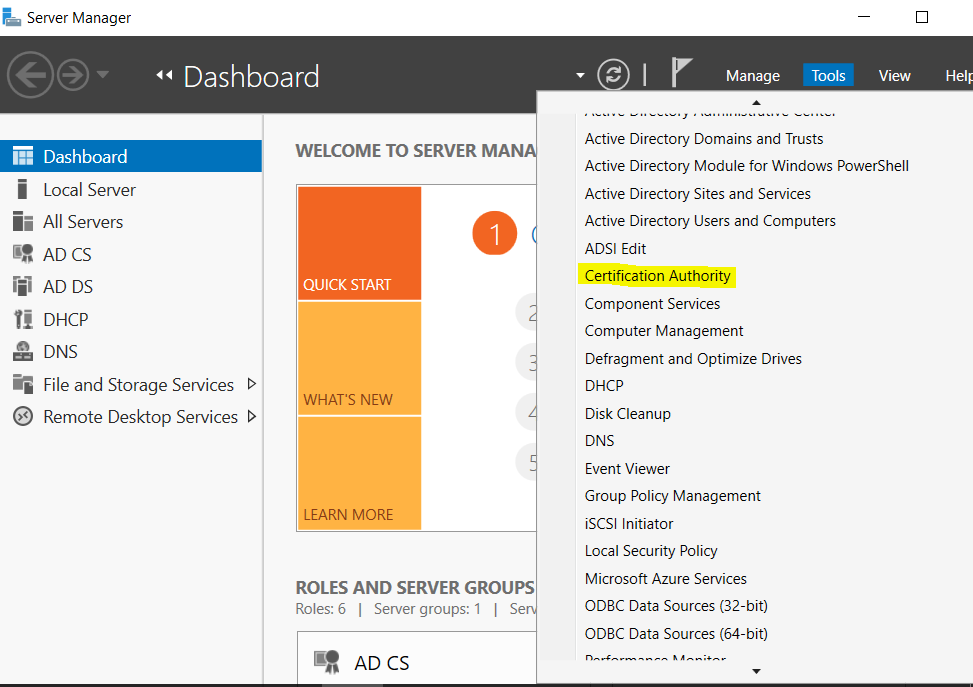Open DHCP from the Tools menu
Viewport: 973px width, 687px height.
(x=604, y=385)
